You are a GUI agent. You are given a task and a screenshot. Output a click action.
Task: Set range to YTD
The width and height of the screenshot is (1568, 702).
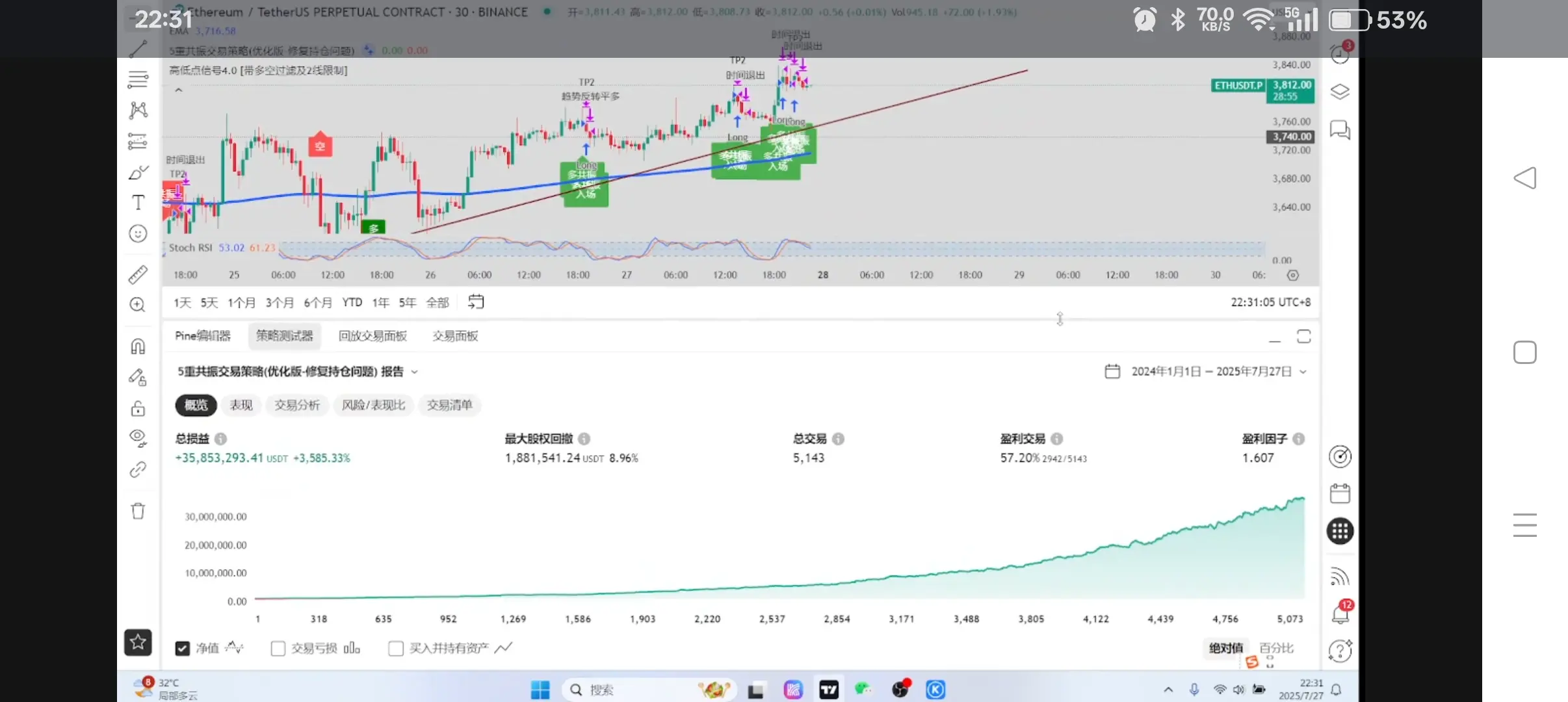352,302
